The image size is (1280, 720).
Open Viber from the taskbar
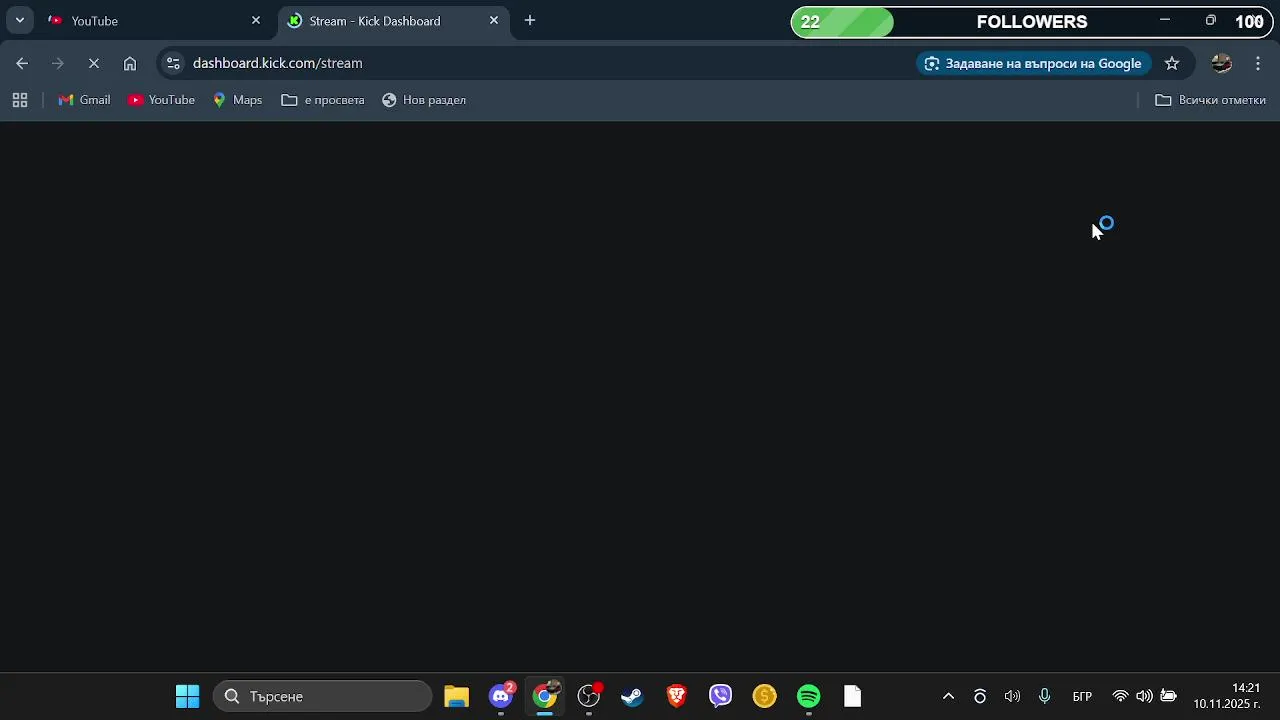(721, 696)
